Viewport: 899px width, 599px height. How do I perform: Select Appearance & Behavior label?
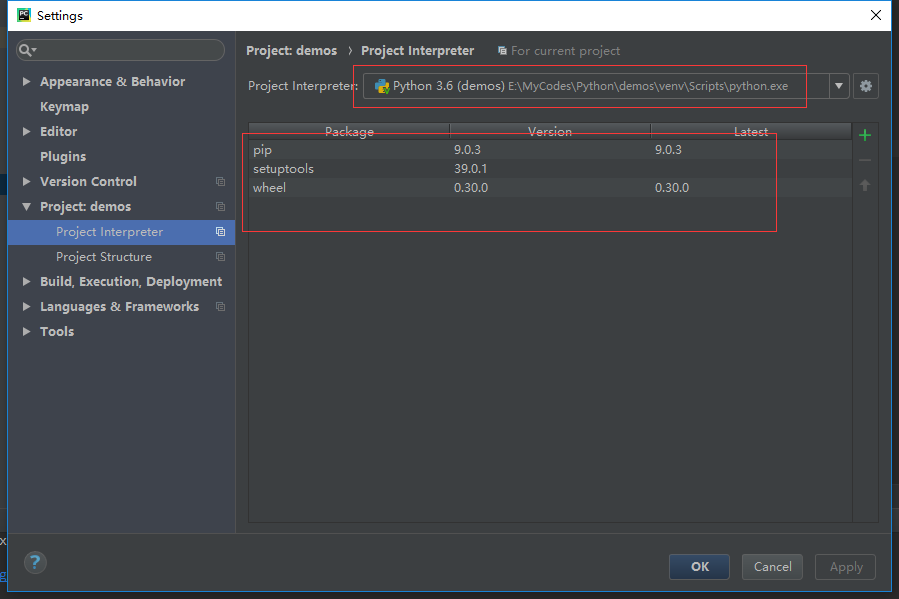[x=112, y=81]
